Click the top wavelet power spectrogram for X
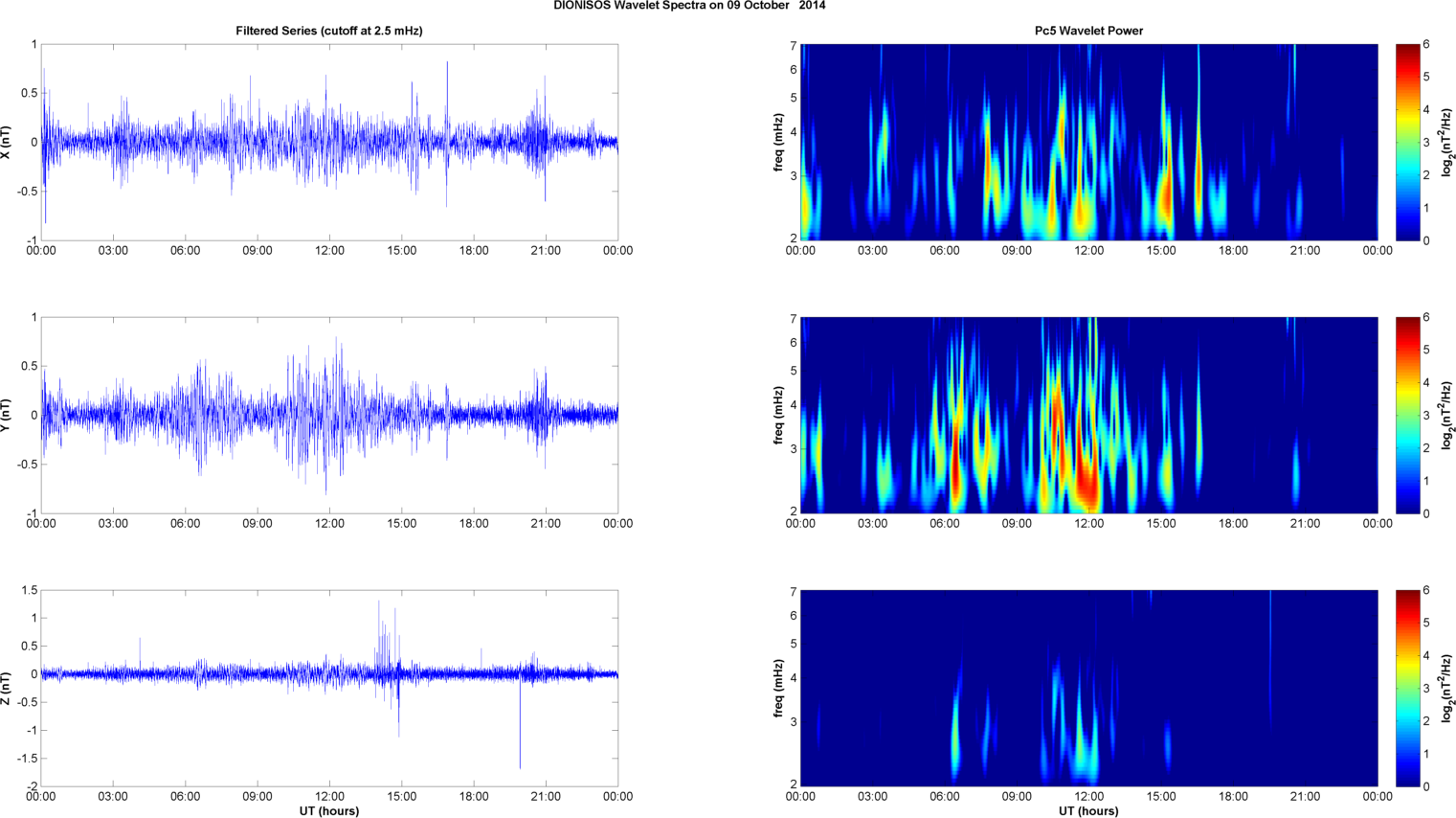This screenshot has width=1456, height=818. tap(1088, 142)
